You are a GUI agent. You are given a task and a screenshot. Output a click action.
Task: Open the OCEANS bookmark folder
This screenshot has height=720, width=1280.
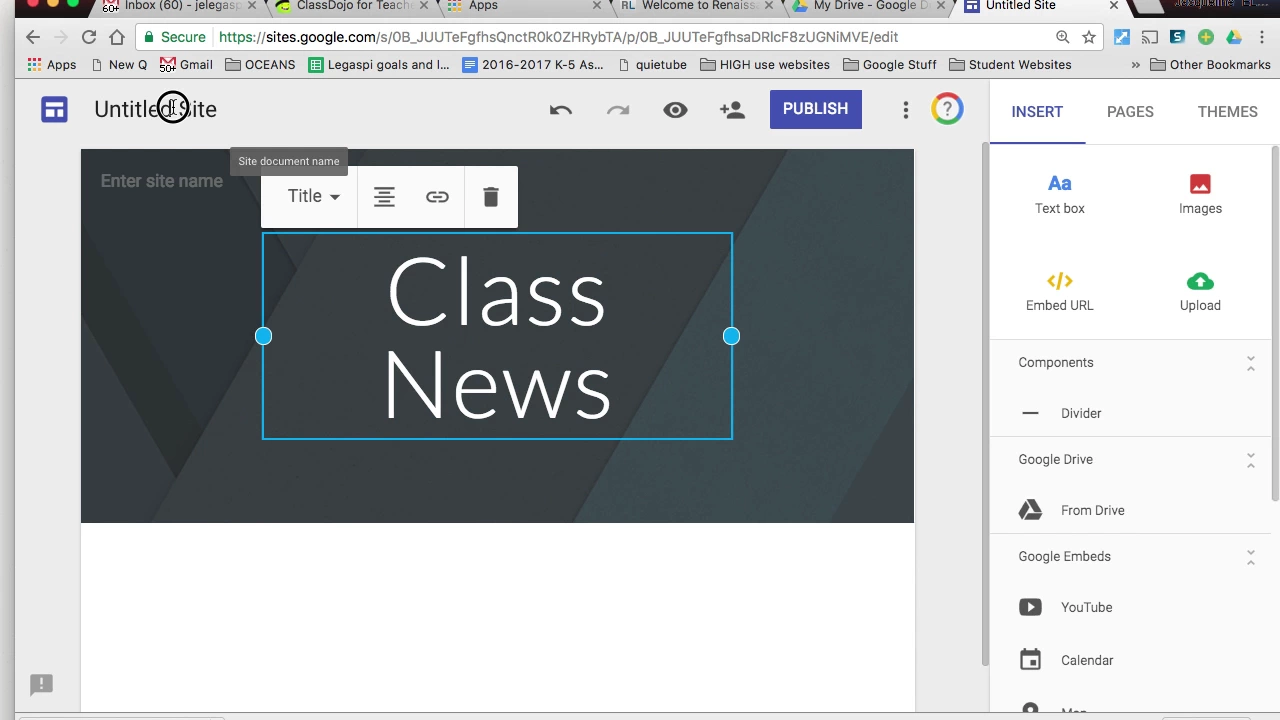point(260,65)
